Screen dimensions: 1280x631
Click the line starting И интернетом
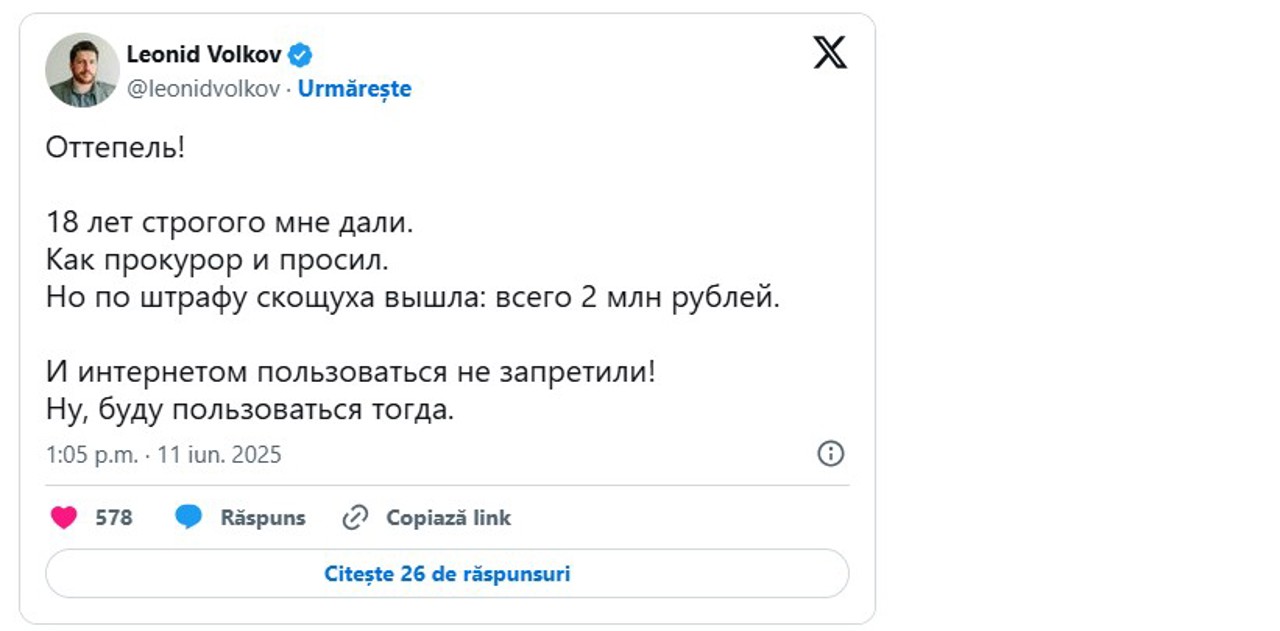[x=351, y=373]
